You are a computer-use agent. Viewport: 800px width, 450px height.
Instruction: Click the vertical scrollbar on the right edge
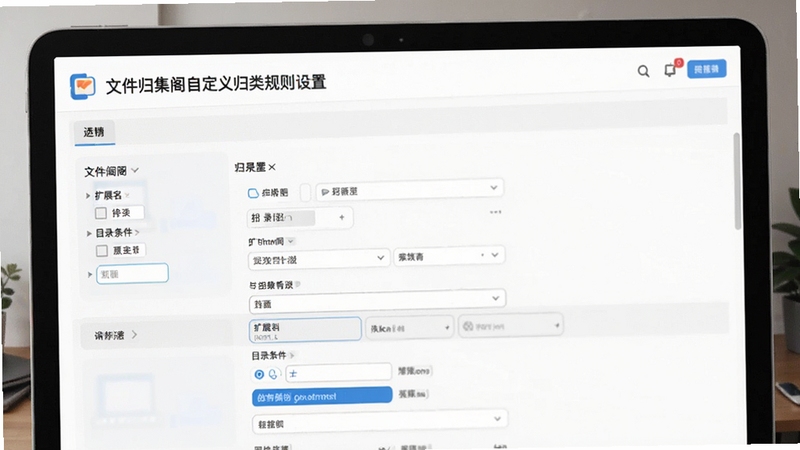[737, 181]
